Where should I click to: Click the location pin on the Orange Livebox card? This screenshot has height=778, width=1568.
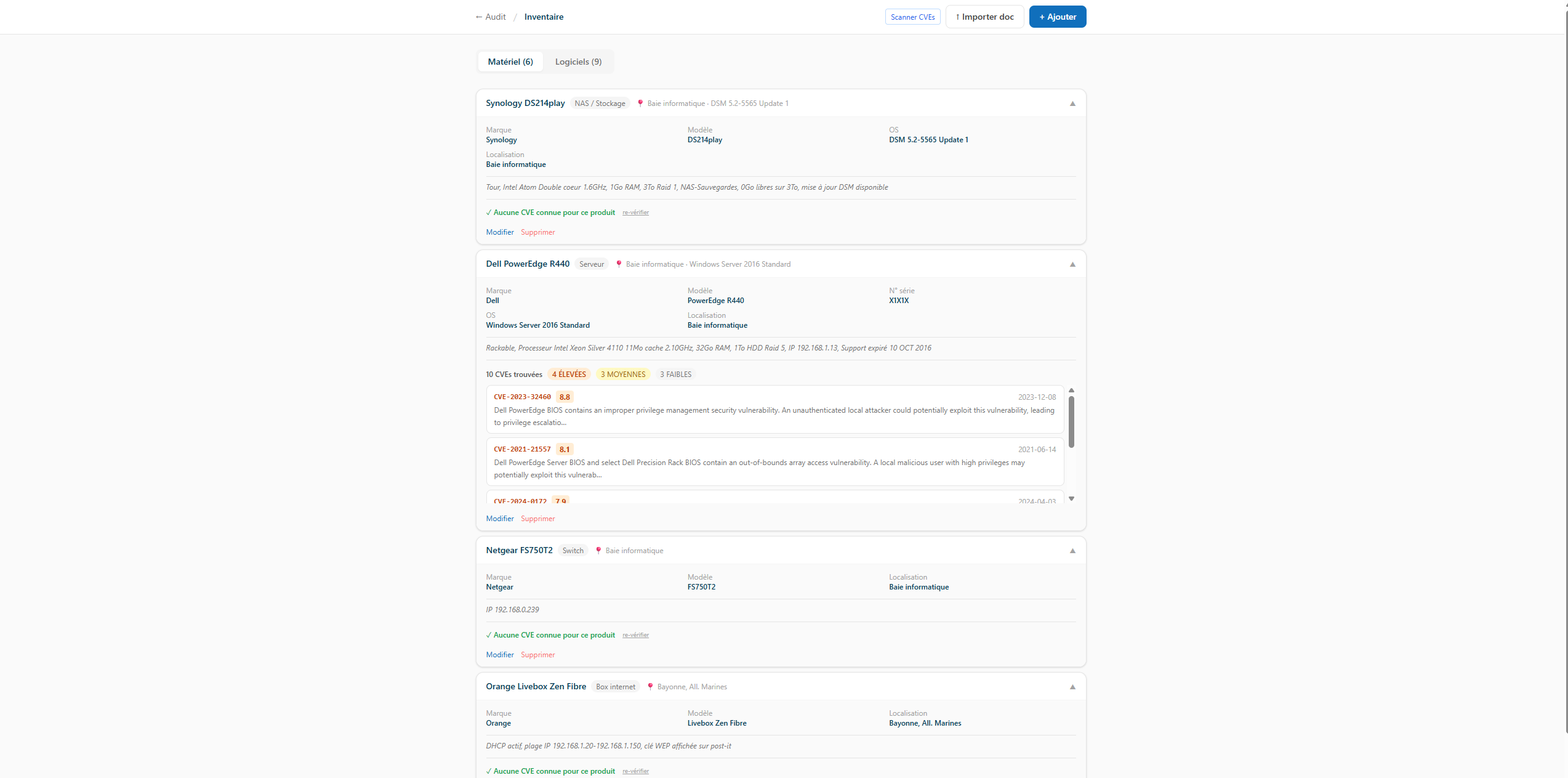tap(650, 687)
